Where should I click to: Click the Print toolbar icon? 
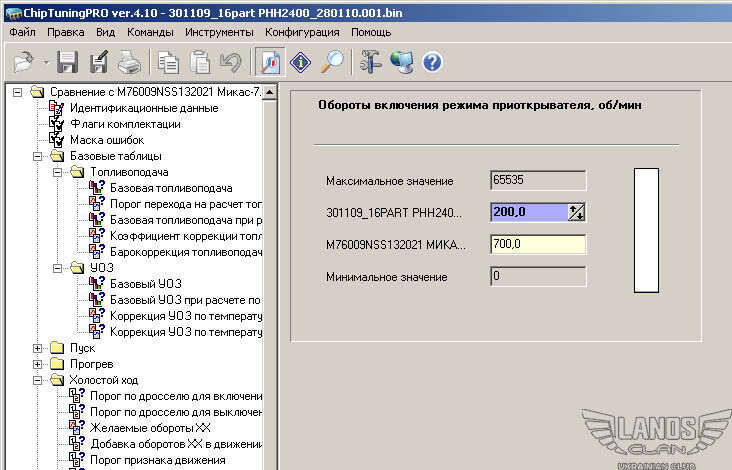pyautogui.click(x=129, y=62)
